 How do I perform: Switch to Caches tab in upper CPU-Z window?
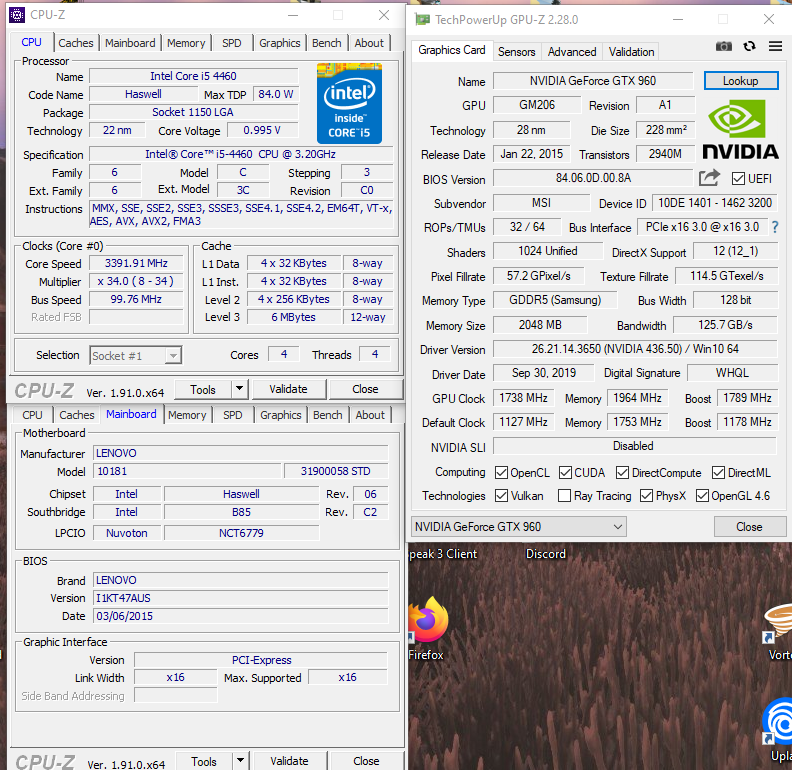(76, 43)
